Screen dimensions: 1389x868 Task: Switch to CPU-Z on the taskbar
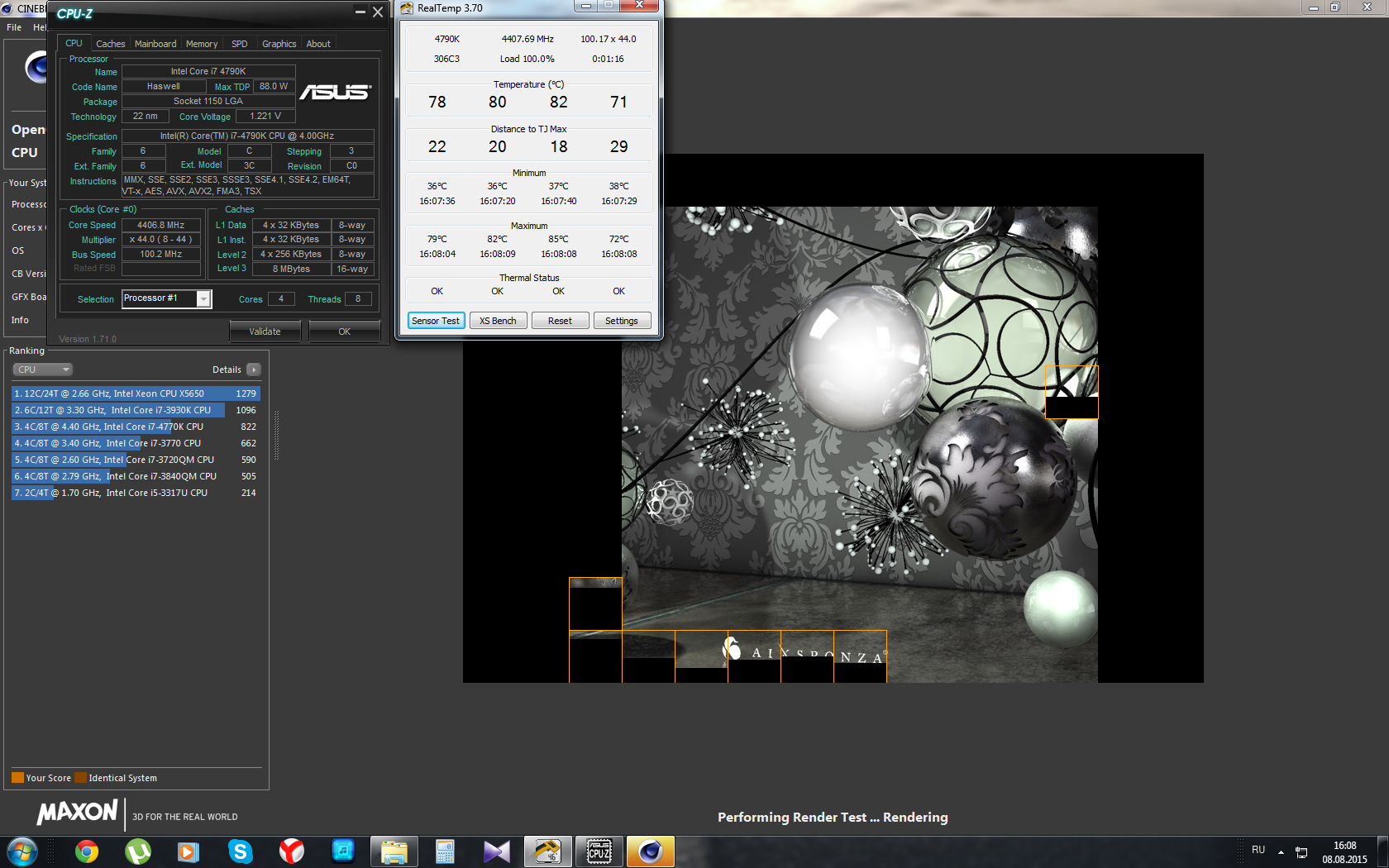tap(599, 851)
